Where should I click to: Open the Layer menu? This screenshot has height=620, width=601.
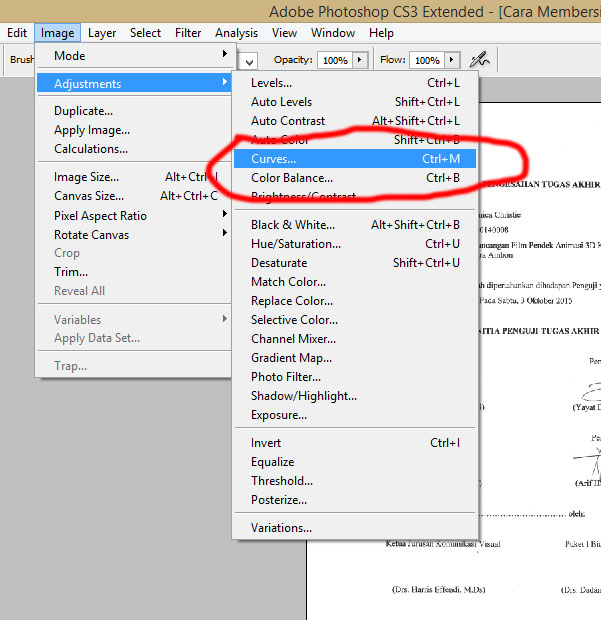(x=102, y=33)
